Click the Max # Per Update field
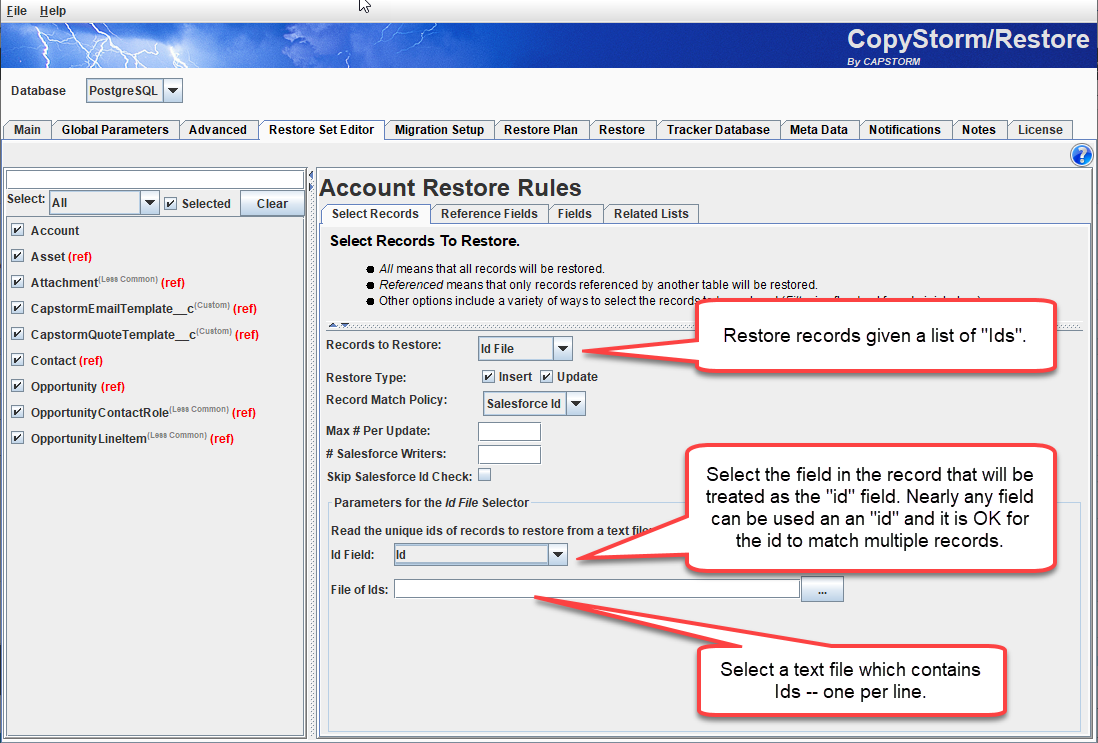 [x=509, y=431]
